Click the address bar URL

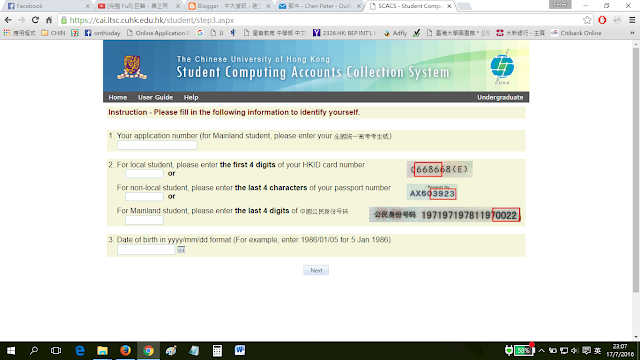[x=151, y=20]
